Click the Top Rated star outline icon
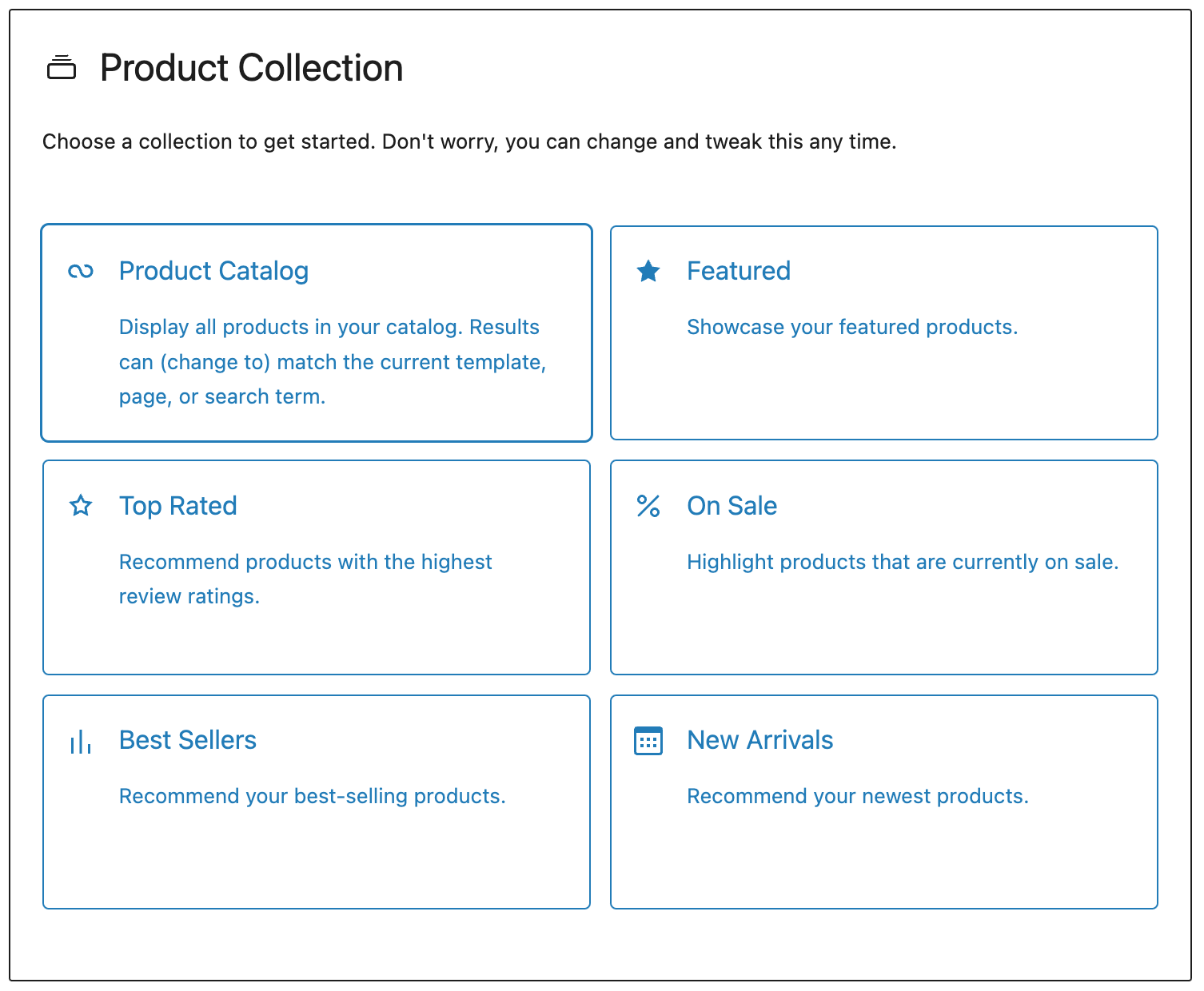 click(81, 505)
